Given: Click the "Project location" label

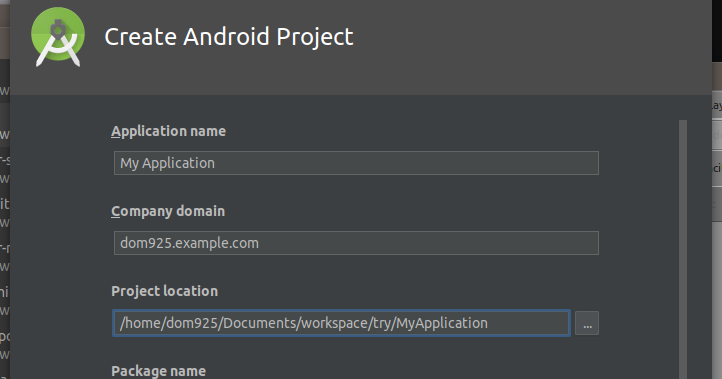Looking at the screenshot, I should [x=164, y=291].
